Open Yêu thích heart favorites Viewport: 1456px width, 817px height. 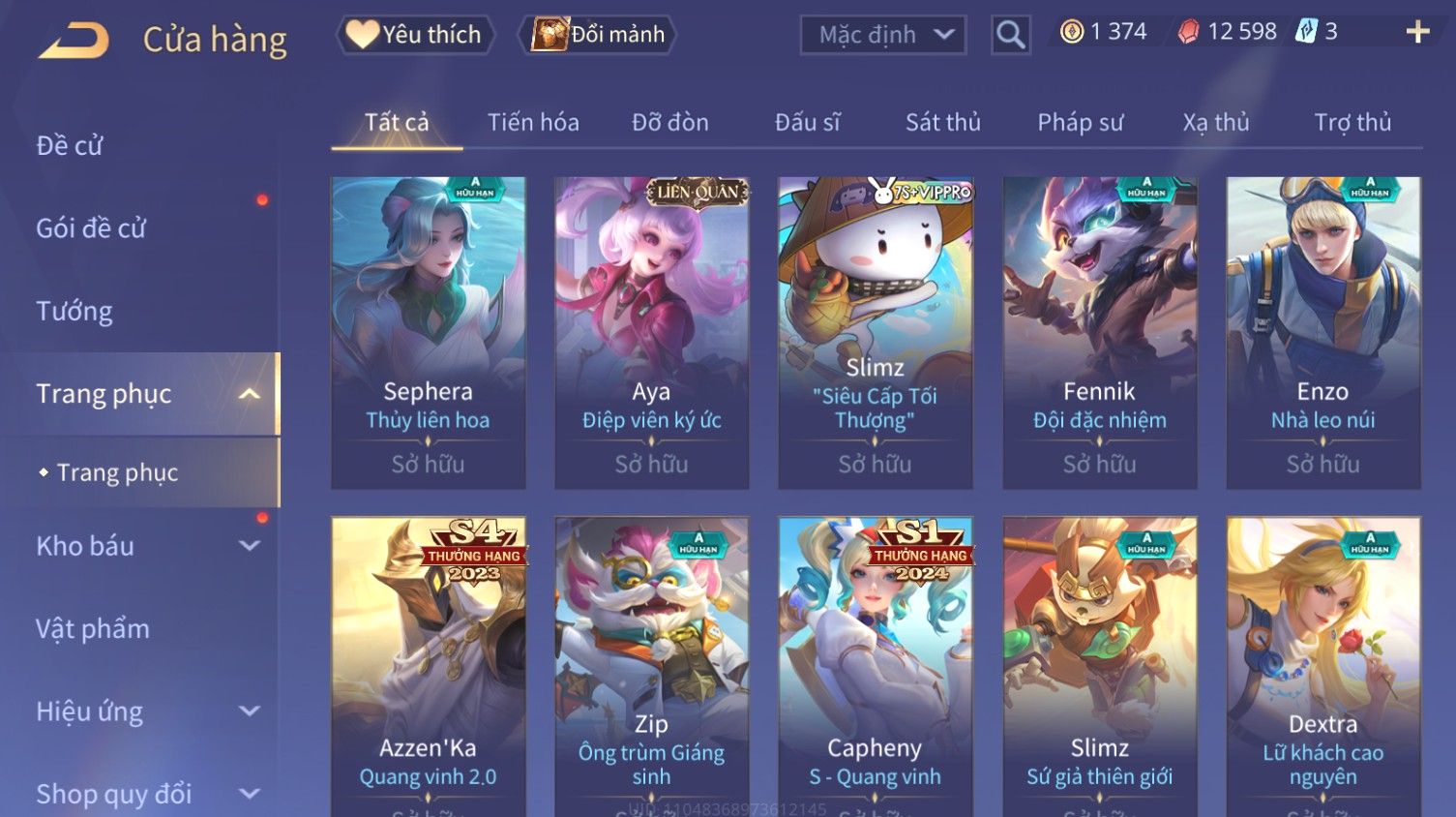click(x=416, y=34)
